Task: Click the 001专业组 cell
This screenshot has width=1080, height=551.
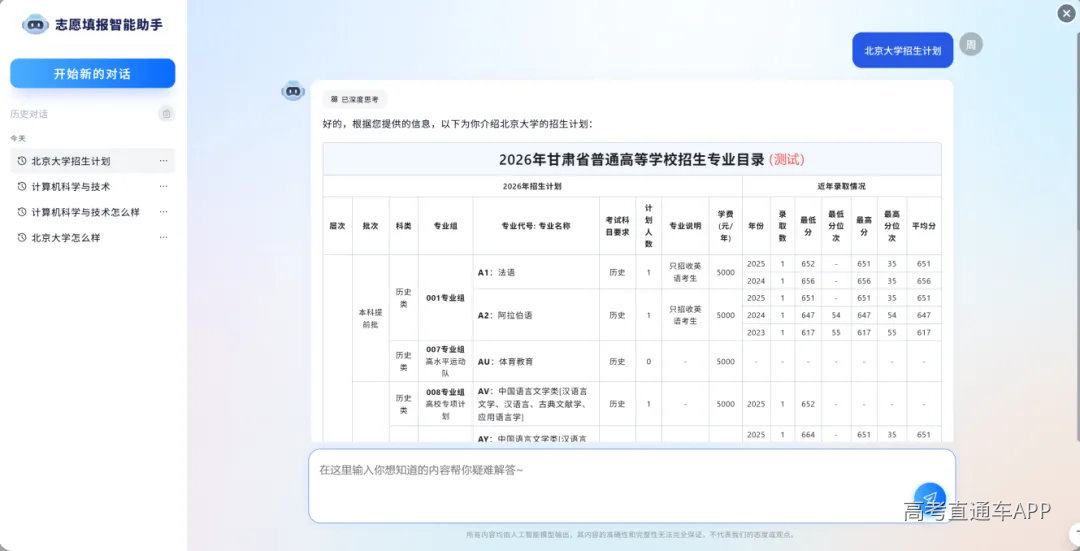Action: (x=445, y=298)
